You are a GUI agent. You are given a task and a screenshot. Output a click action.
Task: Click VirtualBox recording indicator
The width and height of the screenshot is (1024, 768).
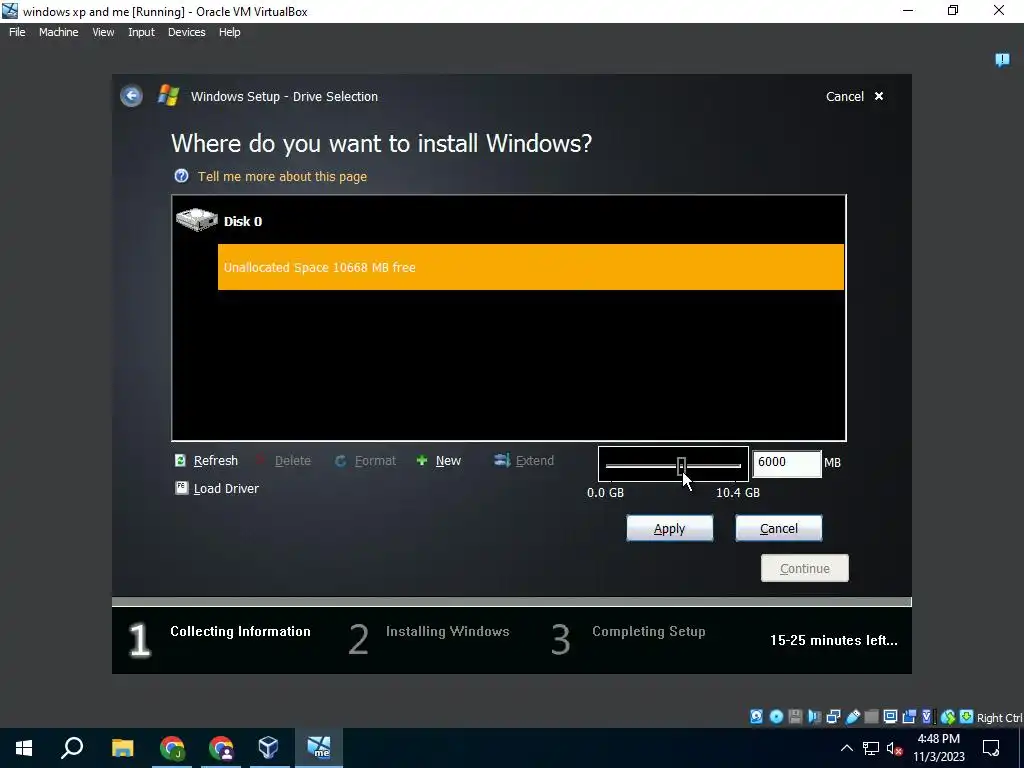pos(909,716)
